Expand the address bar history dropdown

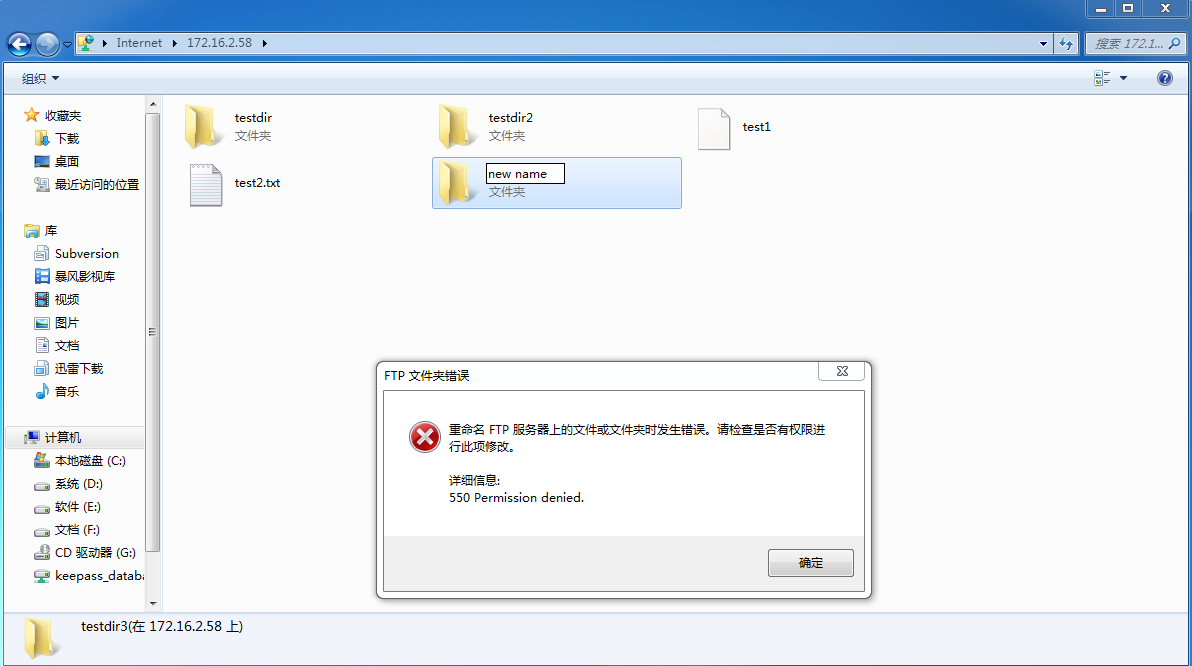1043,43
